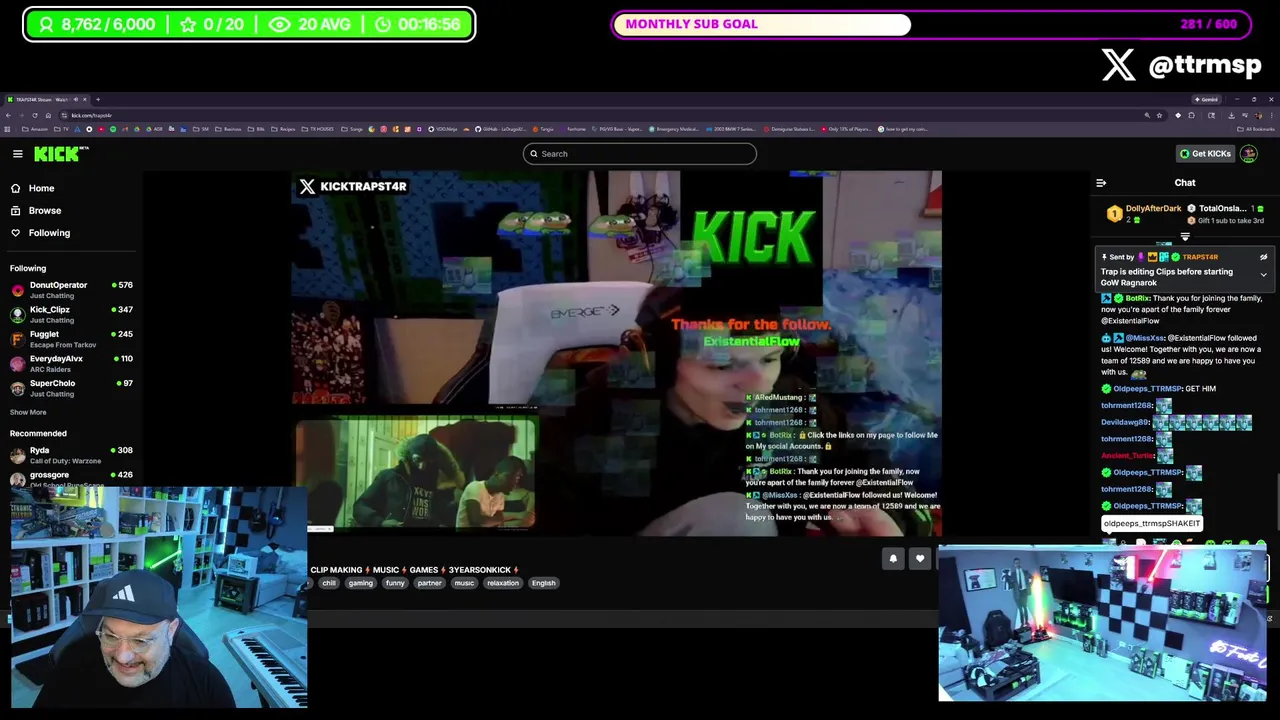Open the browser extensions puzzle icon

click(1191, 115)
